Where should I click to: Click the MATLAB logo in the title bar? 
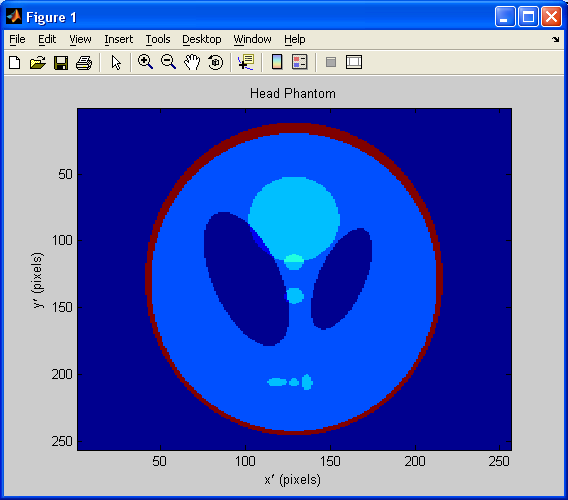[14, 17]
